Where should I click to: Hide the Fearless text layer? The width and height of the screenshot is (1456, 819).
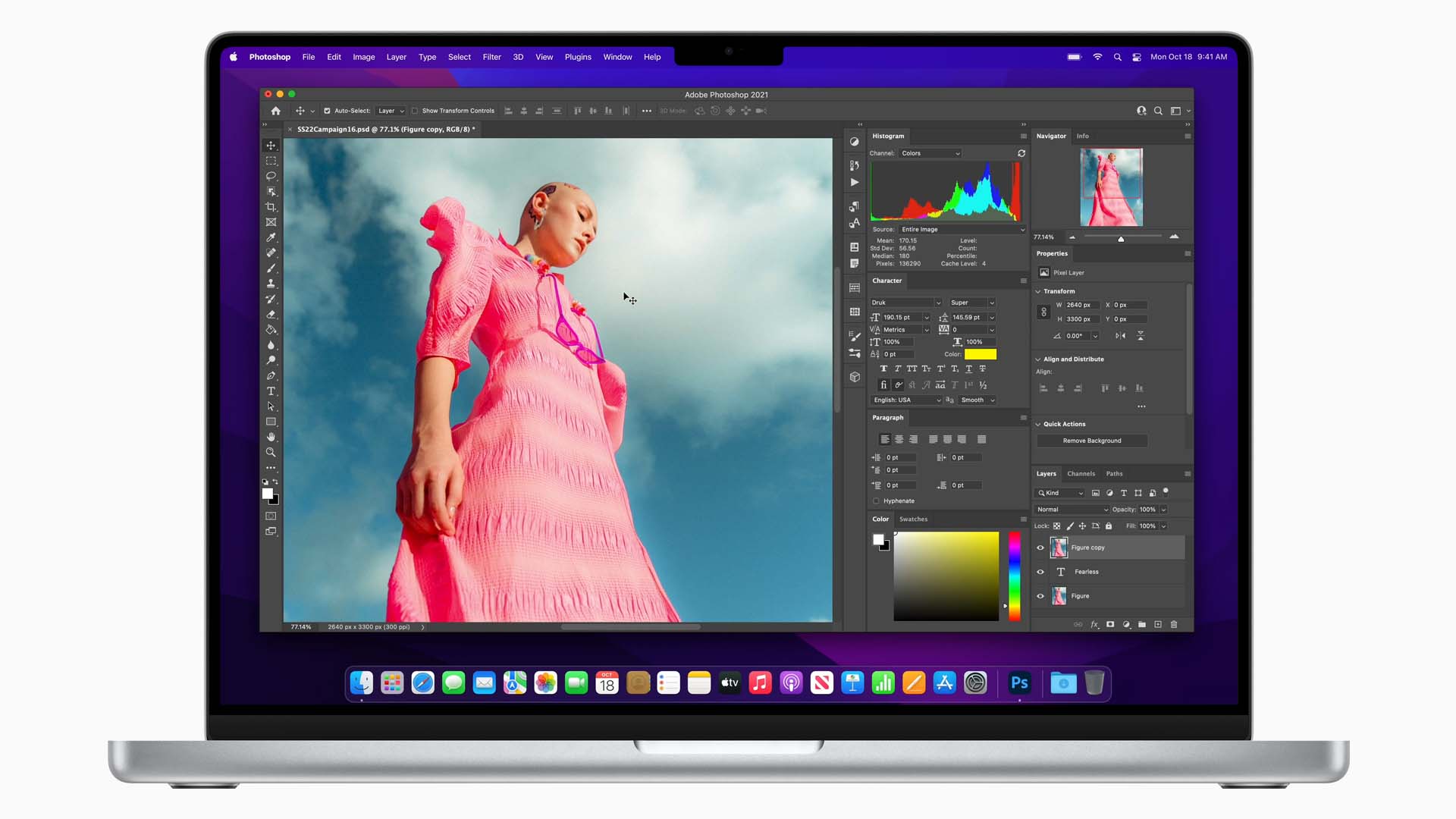point(1040,572)
